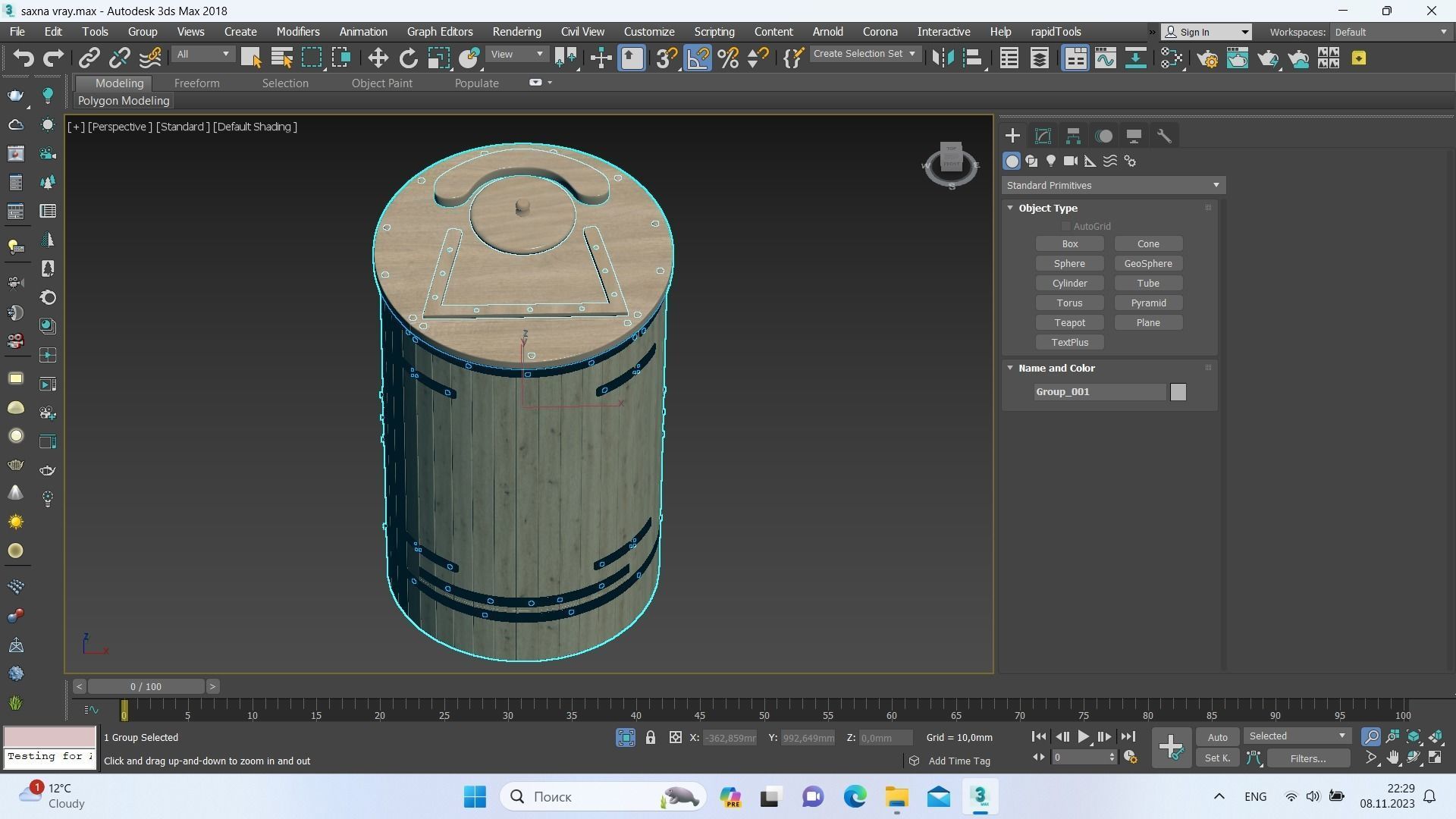Choose the Select and Move tool
This screenshot has width=1456, height=819.
[378, 58]
